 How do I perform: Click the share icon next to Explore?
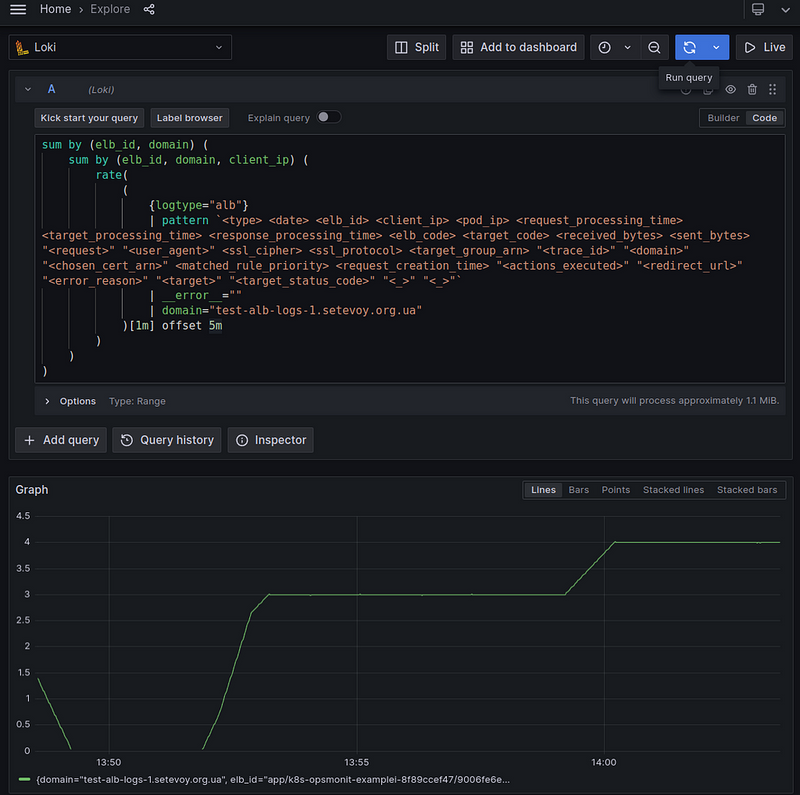click(x=149, y=9)
